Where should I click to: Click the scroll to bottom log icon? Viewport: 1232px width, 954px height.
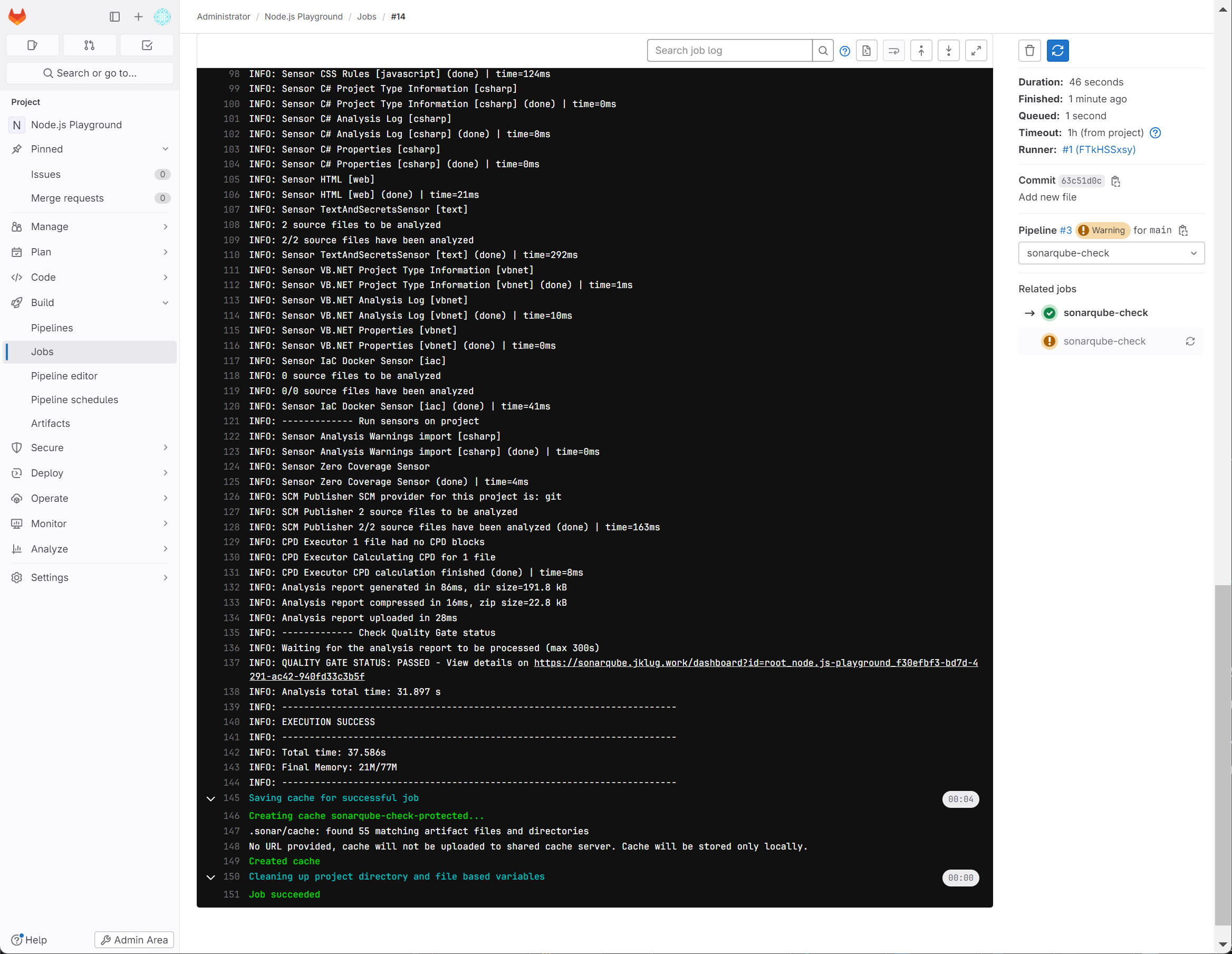click(x=948, y=51)
